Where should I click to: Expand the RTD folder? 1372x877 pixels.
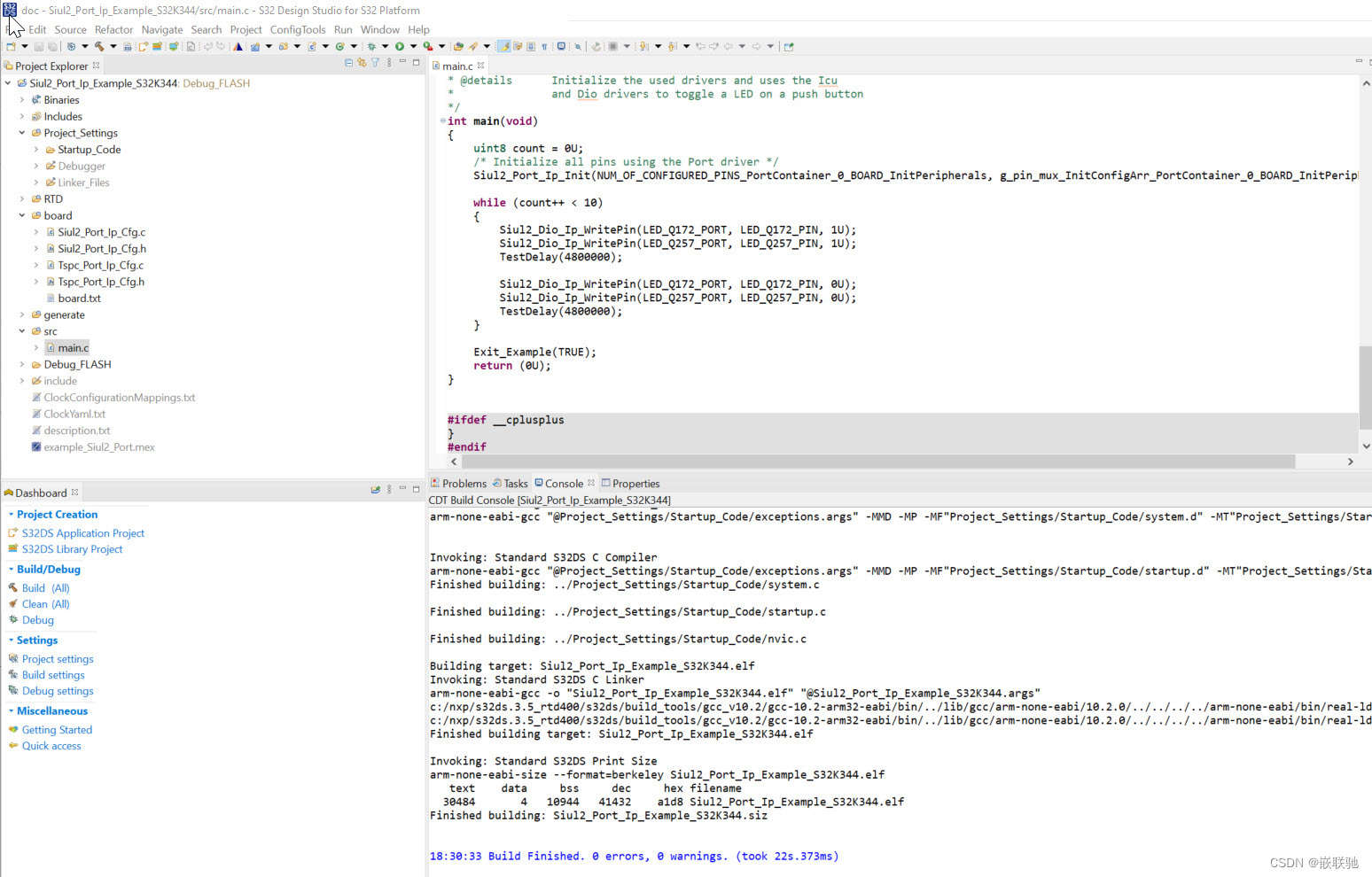click(x=22, y=199)
